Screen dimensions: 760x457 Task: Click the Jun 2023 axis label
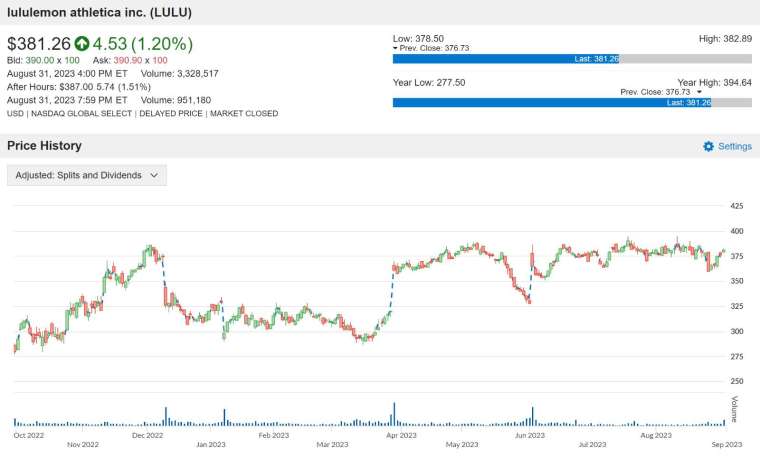coord(530,435)
